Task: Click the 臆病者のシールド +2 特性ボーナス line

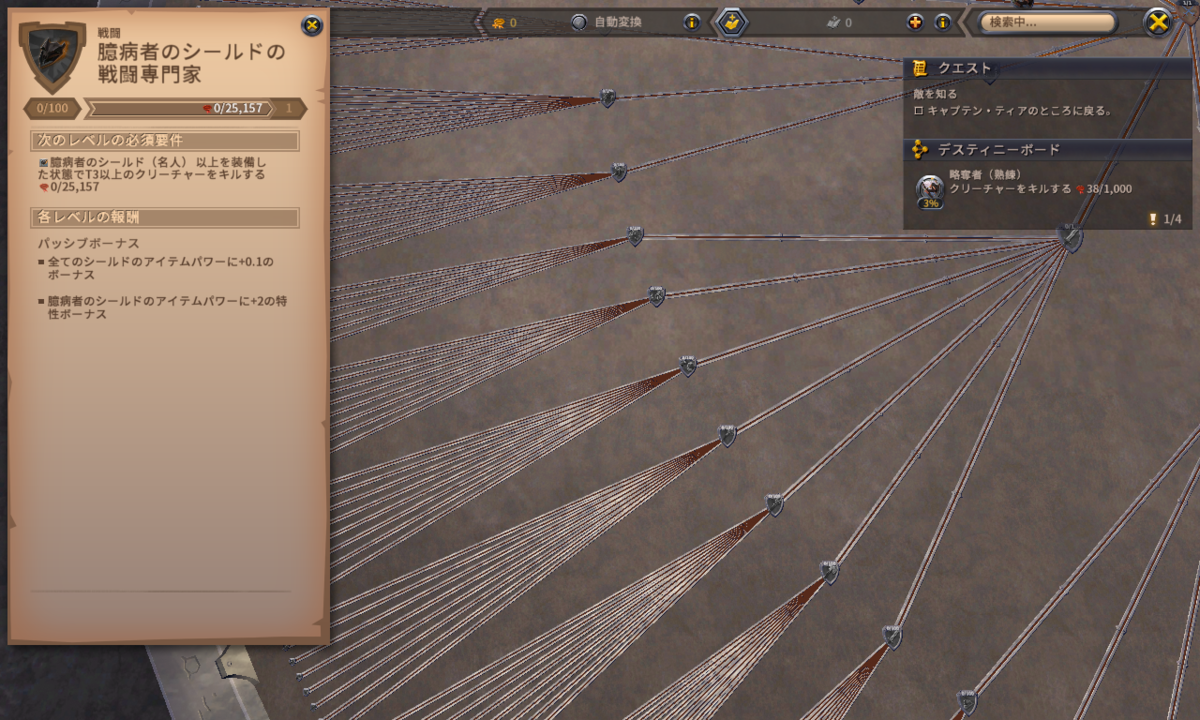Action: click(162, 307)
